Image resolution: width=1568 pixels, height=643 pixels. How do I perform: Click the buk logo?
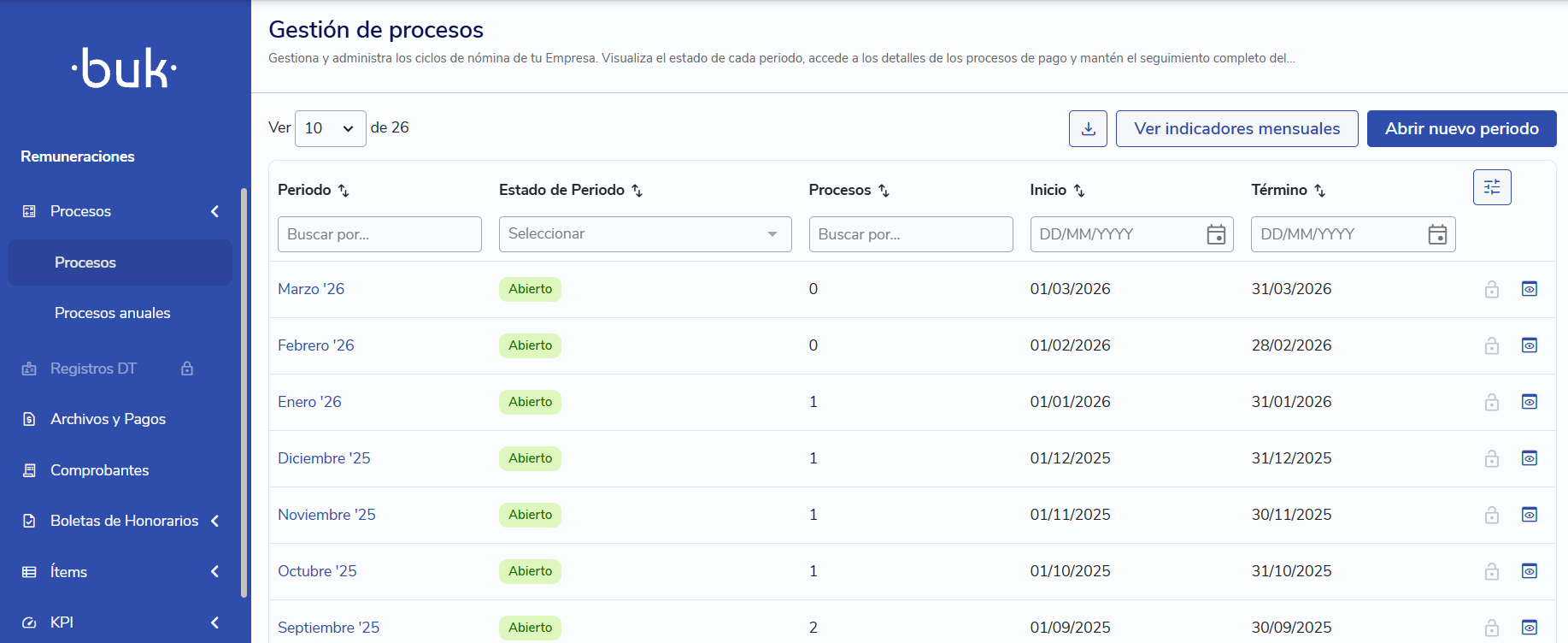point(125,68)
